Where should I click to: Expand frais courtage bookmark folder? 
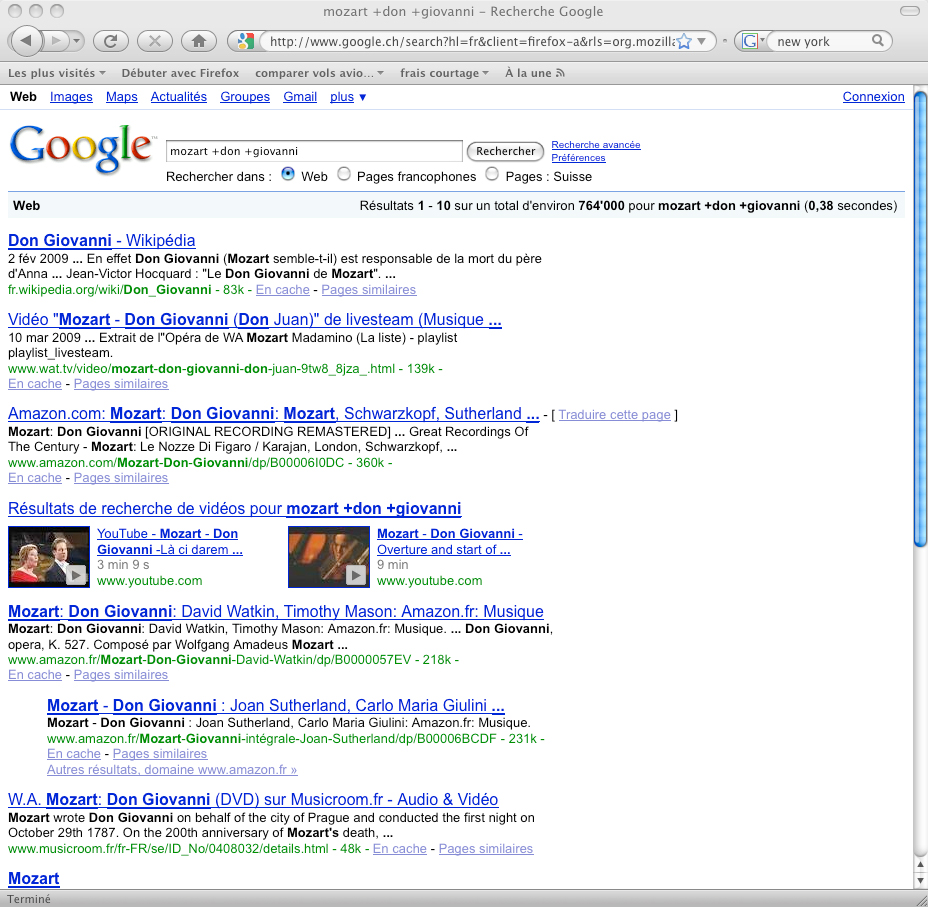click(x=444, y=73)
